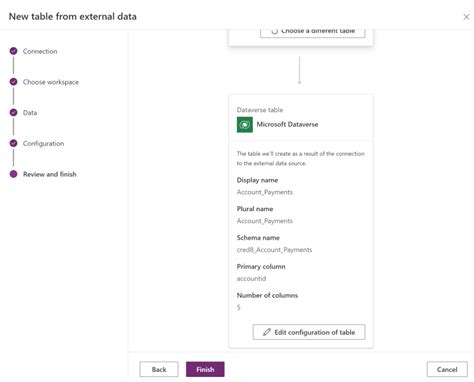Click the Dataverse table heading
Viewport: 474px width, 382px height.
260,110
